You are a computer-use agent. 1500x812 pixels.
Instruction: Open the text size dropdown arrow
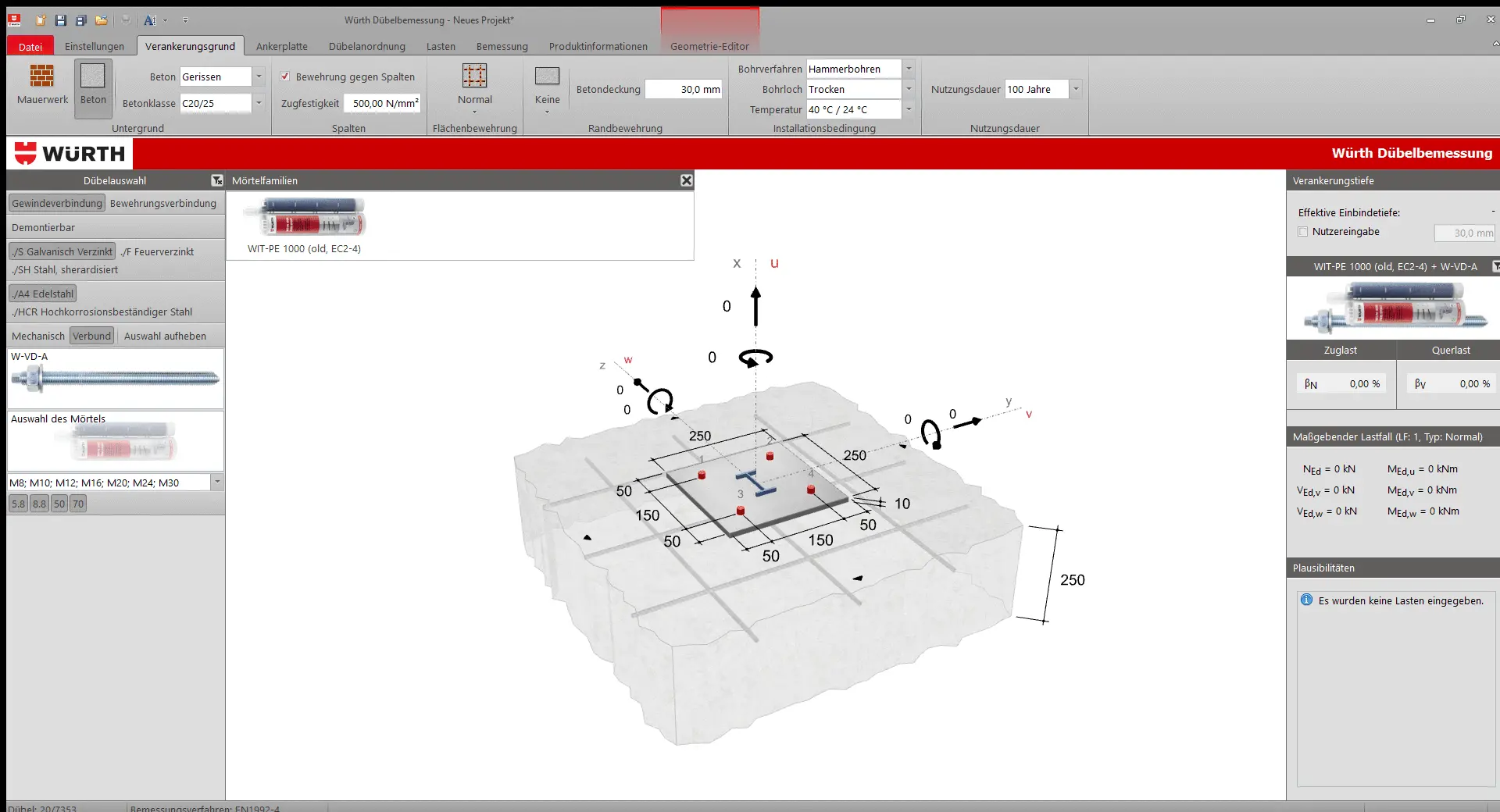165,20
